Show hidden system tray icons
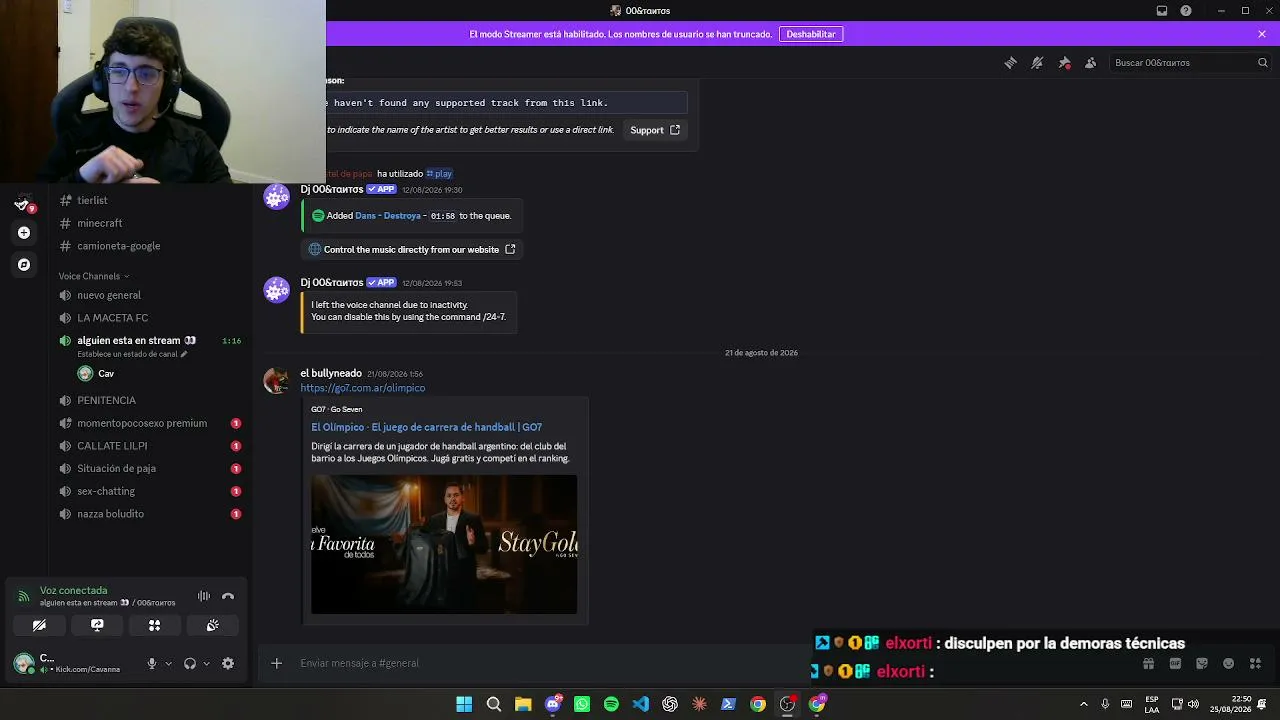Viewport: 1280px width, 720px height. coord(1084,704)
